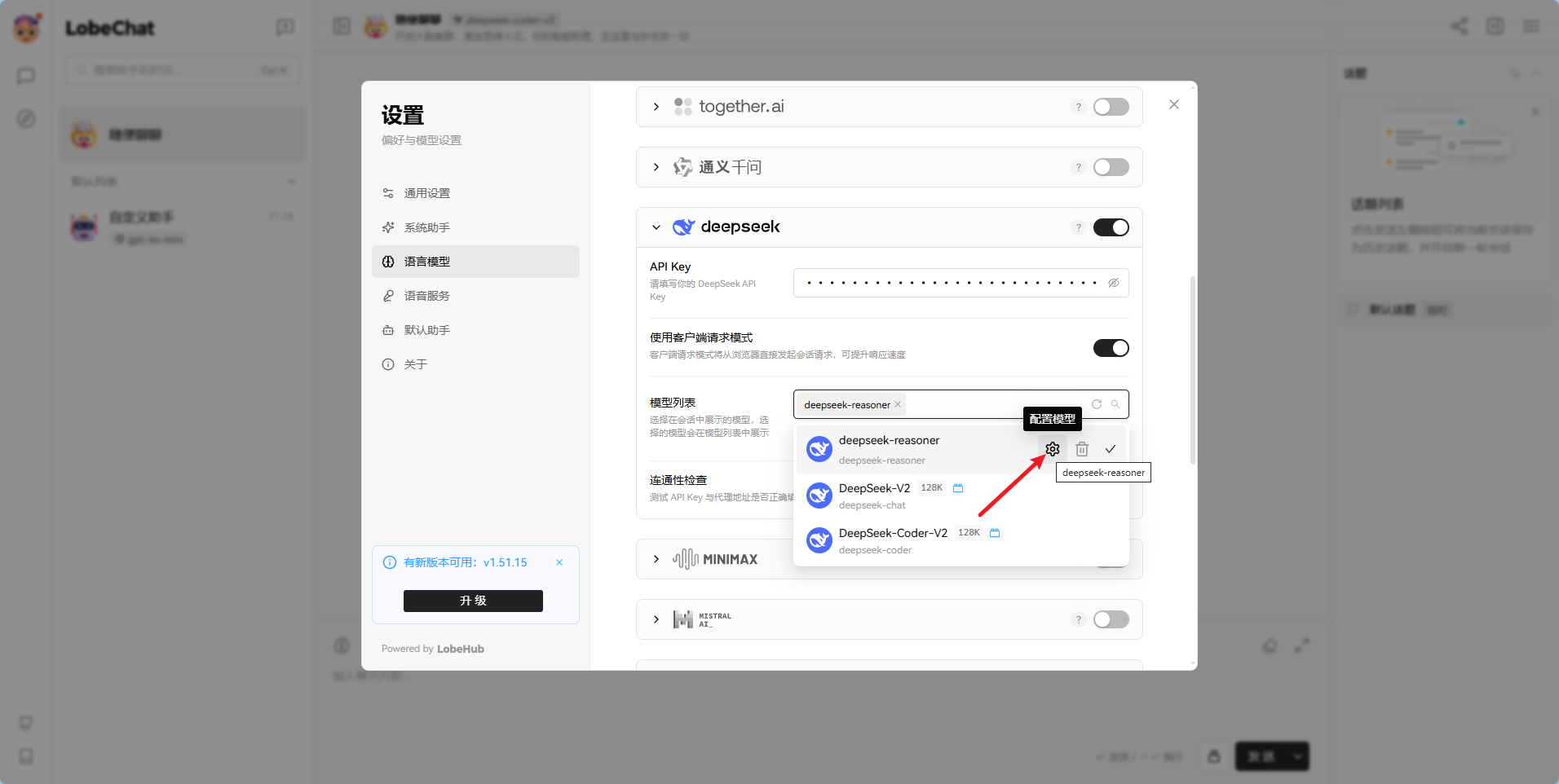Open 系统助手 in the settings menu
Viewport: 1559px width, 784px height.
point(475,227)
